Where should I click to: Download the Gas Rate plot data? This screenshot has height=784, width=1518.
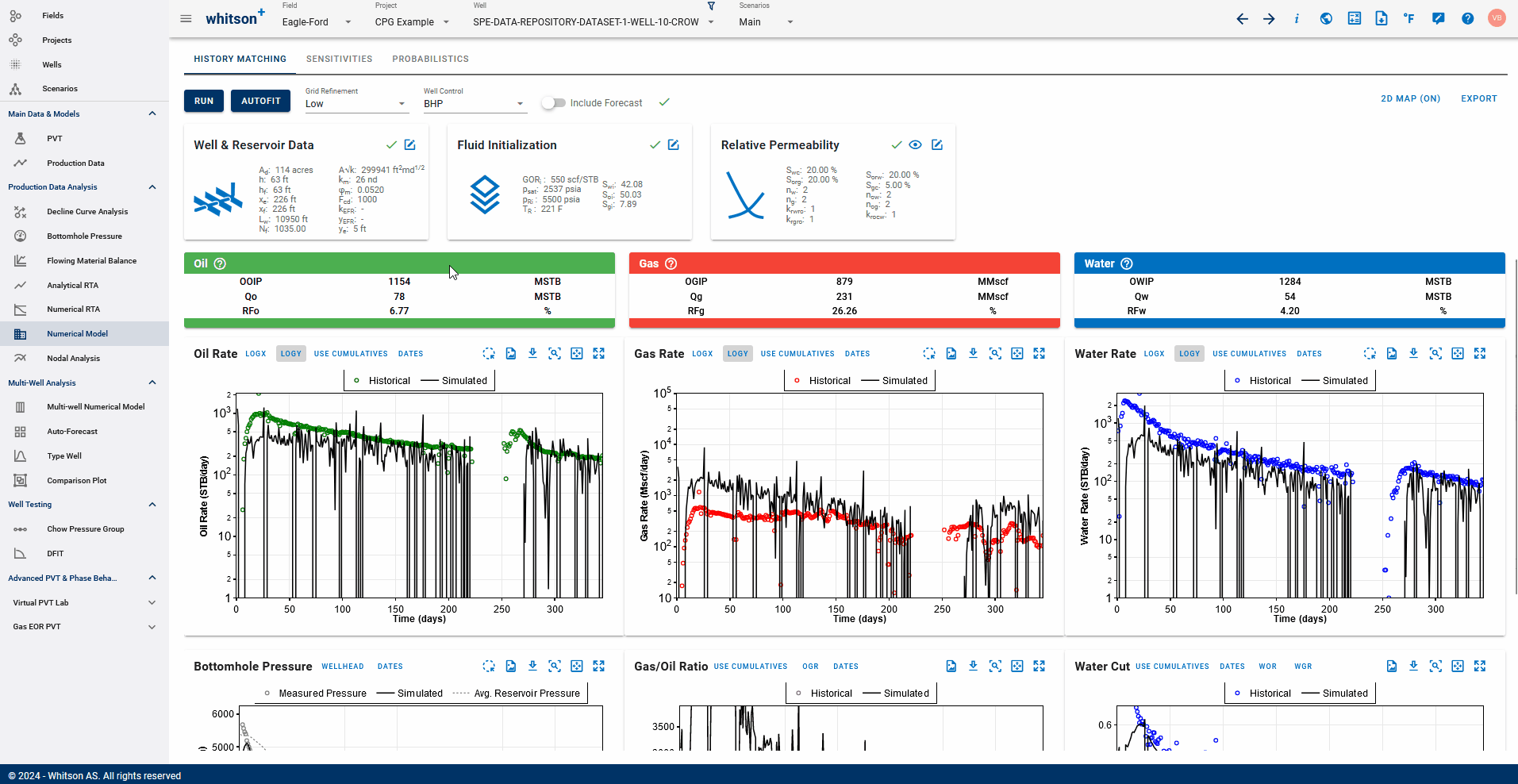click(973, 354)
